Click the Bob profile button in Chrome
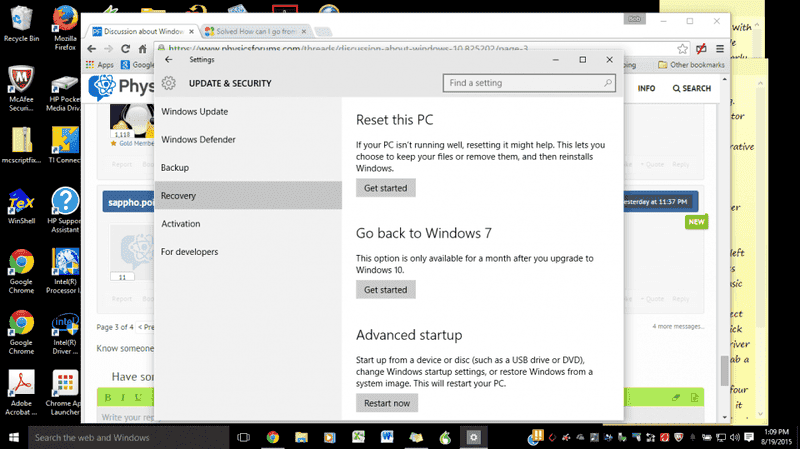 pos(634,19)
